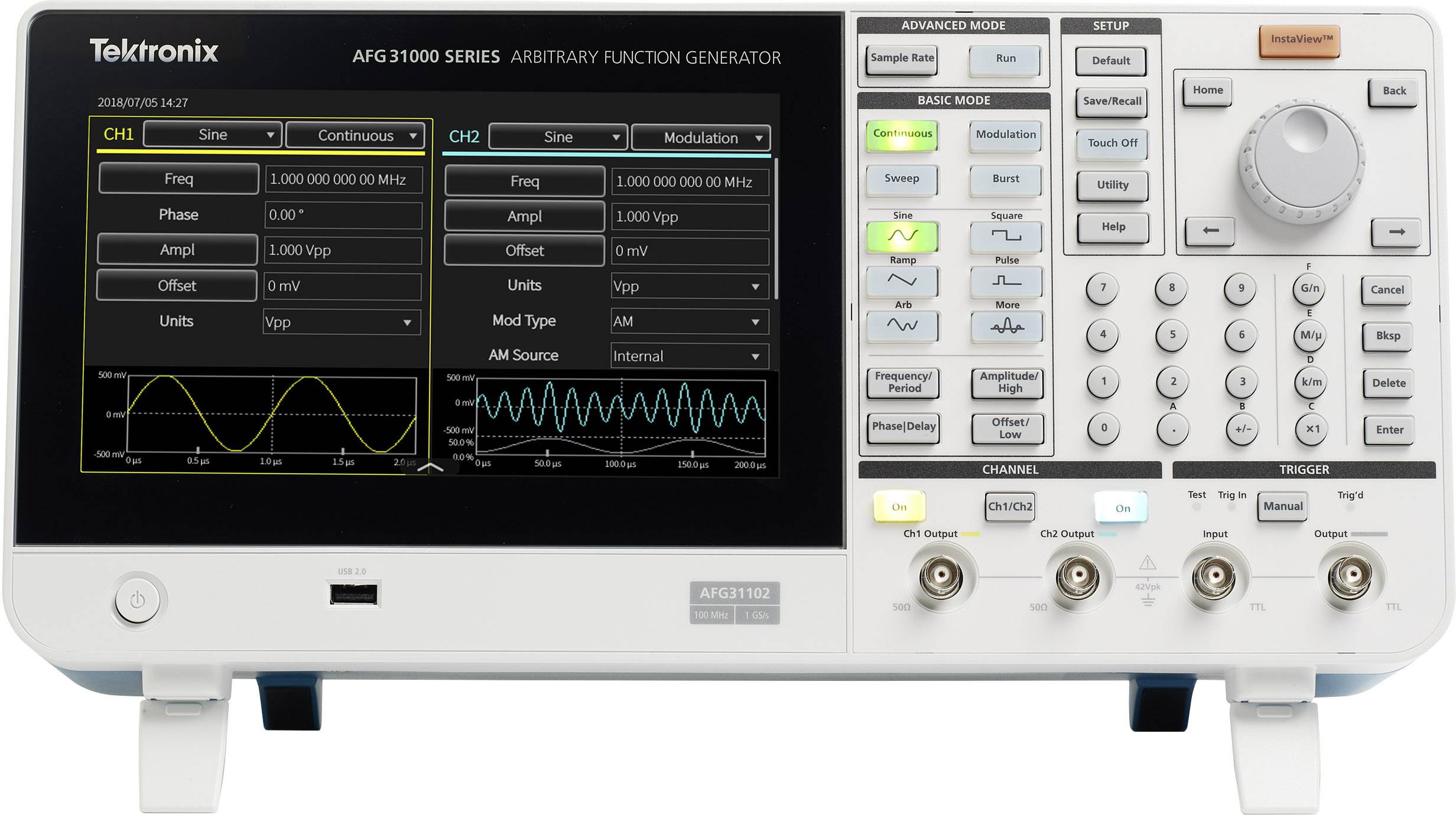The height and width of the screenshot is (815, 1456).
Task: Pick the Arb waveform icon
Action: (x=902, y=327)
